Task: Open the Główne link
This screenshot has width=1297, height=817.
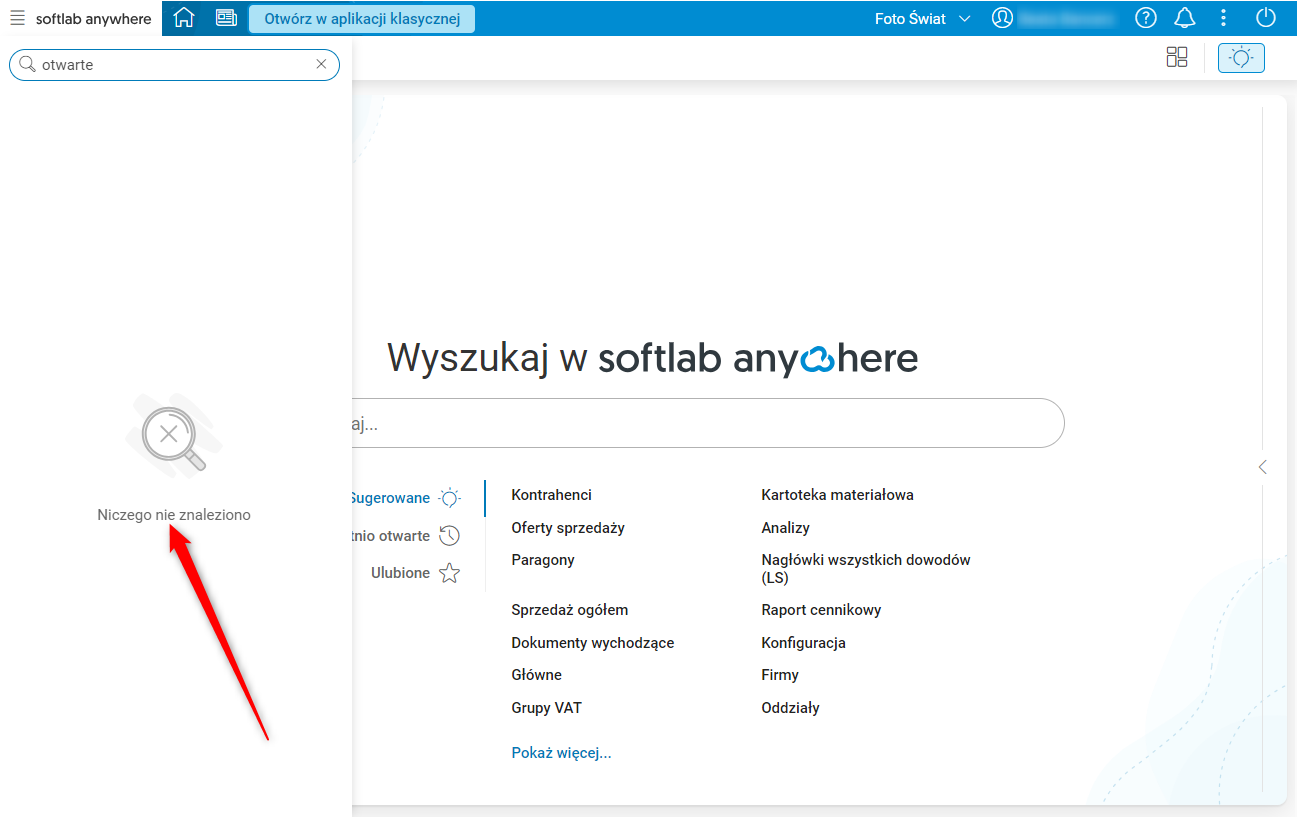Action: [x=536, y=675]
